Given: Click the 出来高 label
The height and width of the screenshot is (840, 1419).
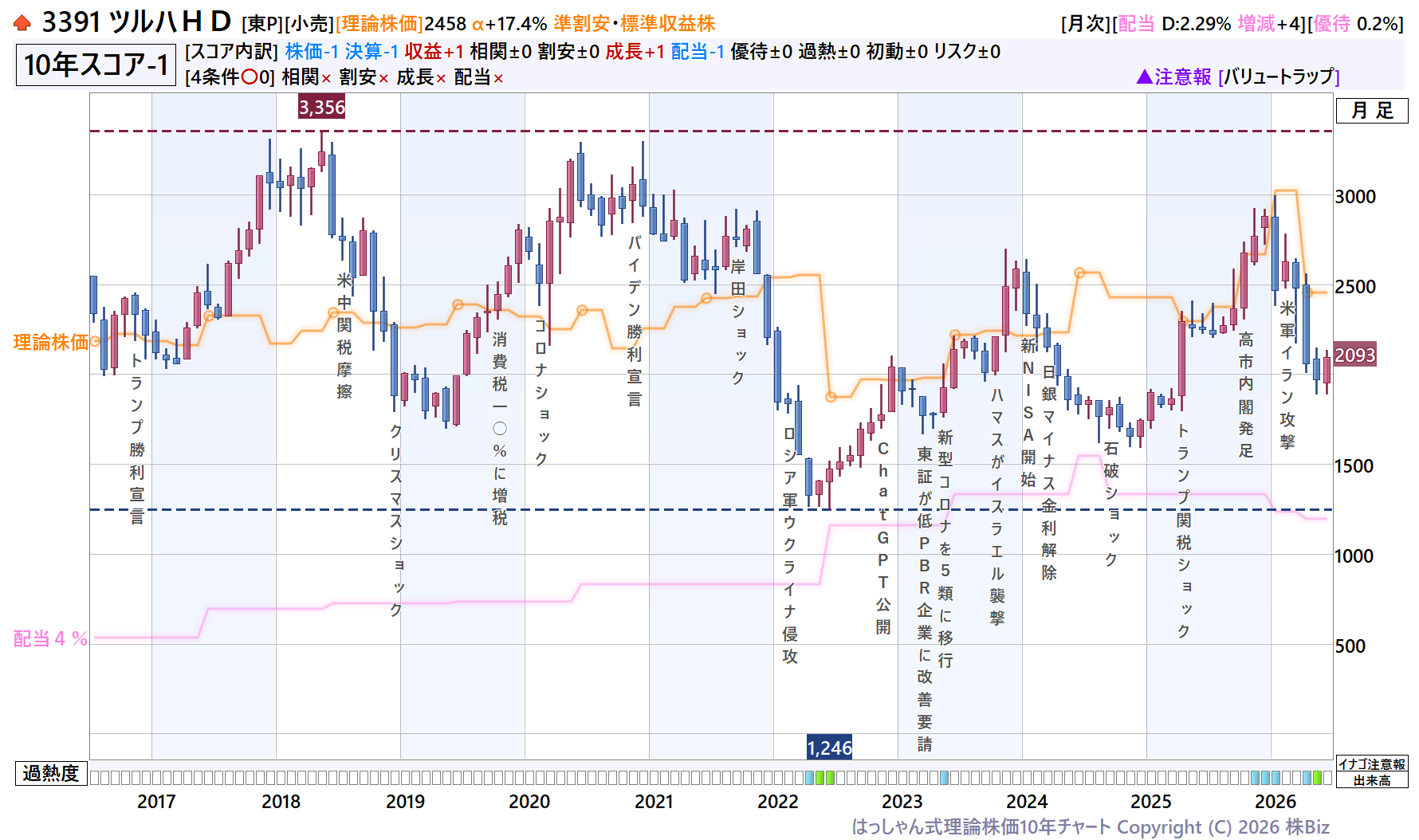Looking at the screenshot, I should click(1372, 780).
